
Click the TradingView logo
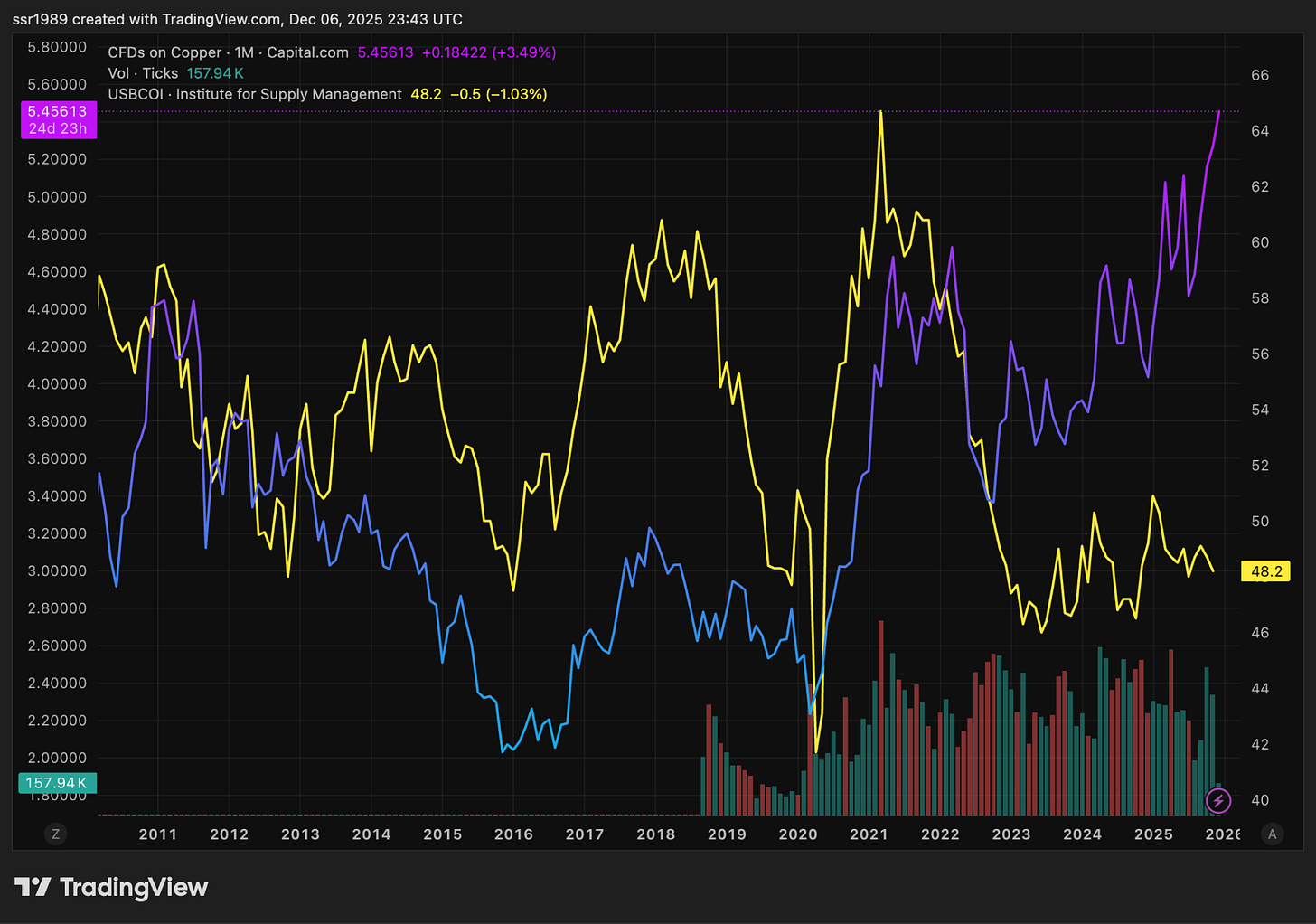(x=111, y=888)
